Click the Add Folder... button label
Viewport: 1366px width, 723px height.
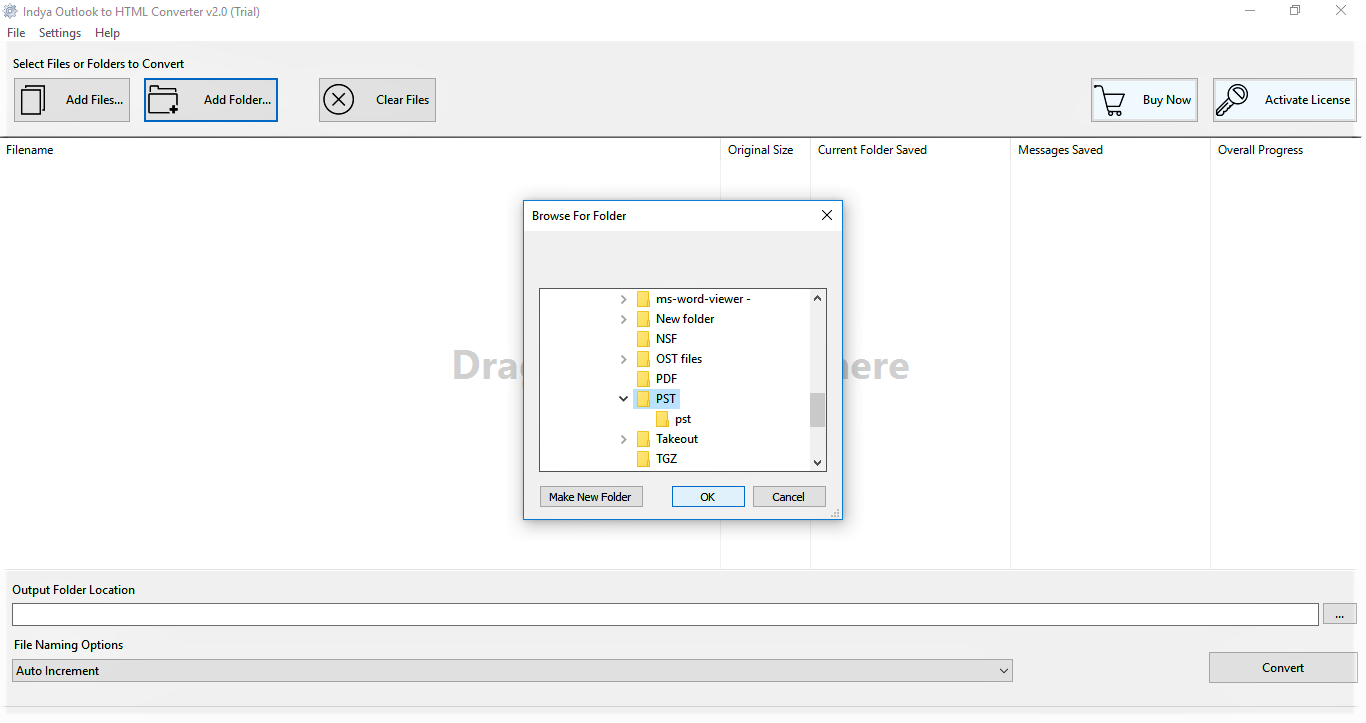pos(237,100)
